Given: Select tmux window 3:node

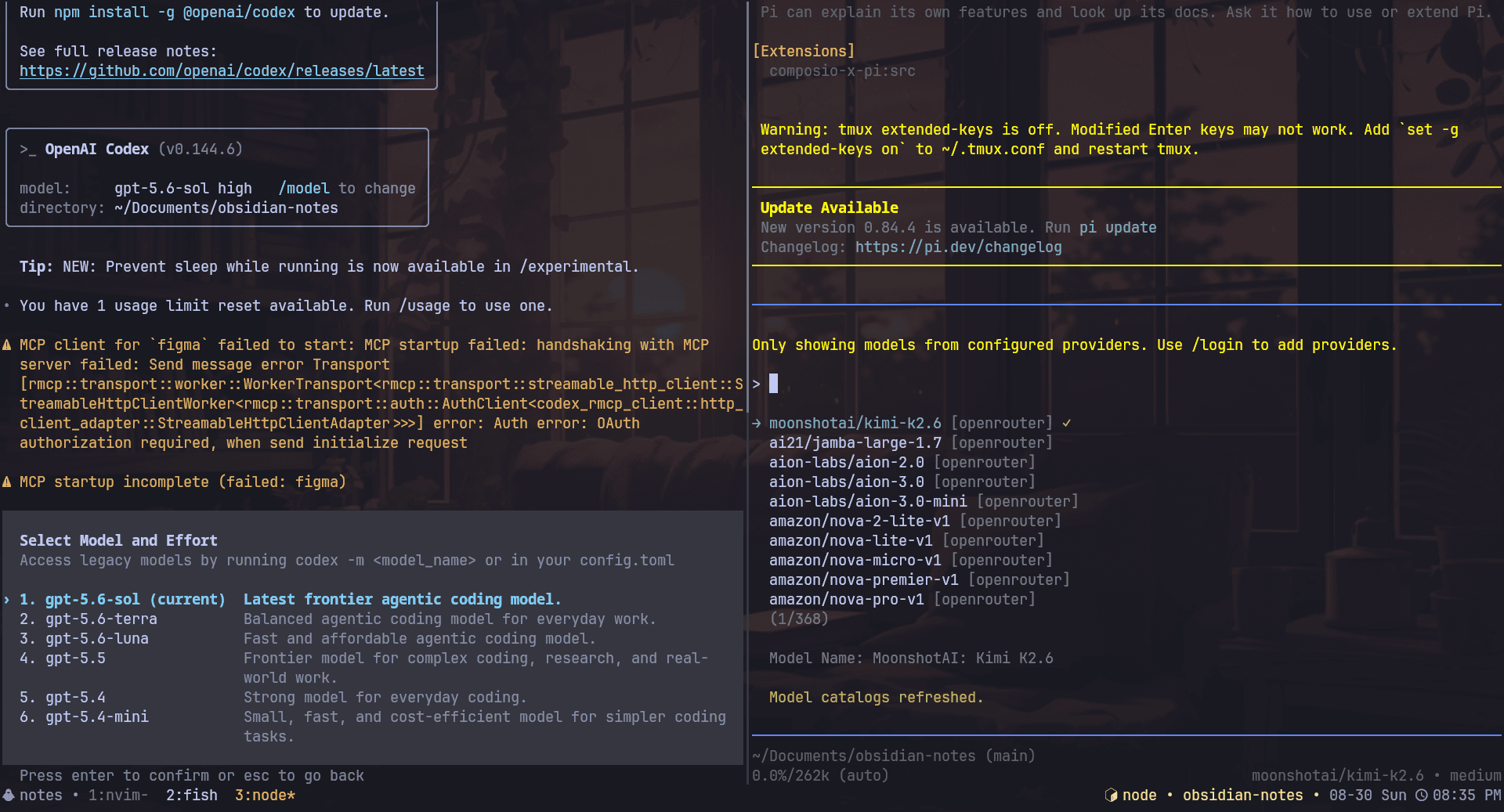Looking at the screenshot, I should click(x=266, y=796).
